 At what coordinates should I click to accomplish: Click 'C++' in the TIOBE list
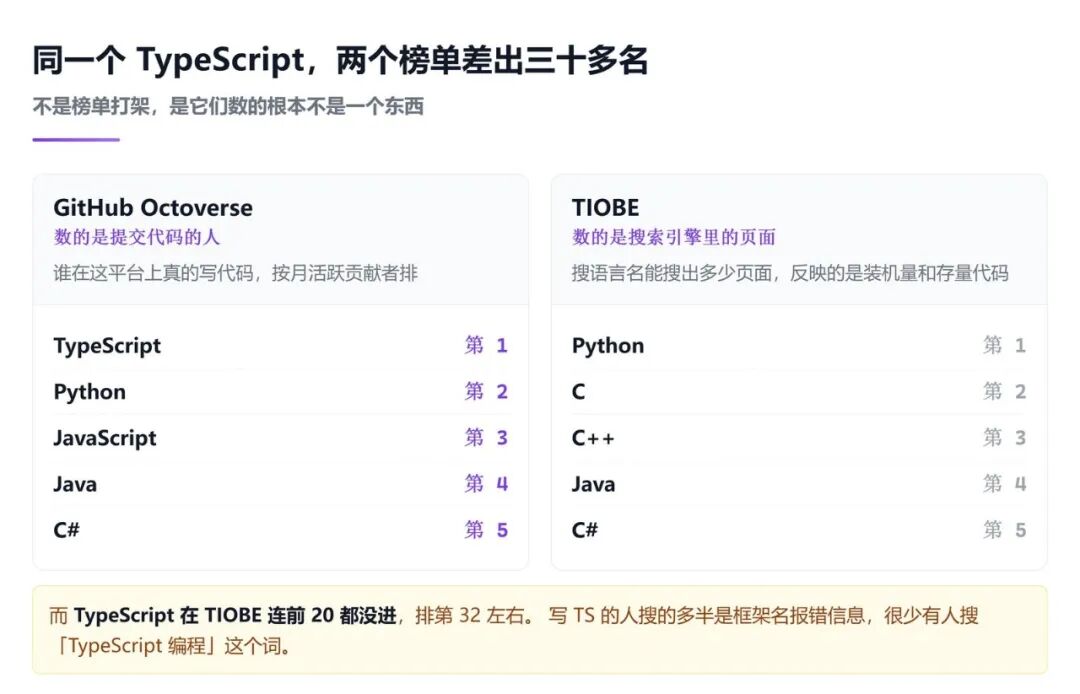[592, 438]
